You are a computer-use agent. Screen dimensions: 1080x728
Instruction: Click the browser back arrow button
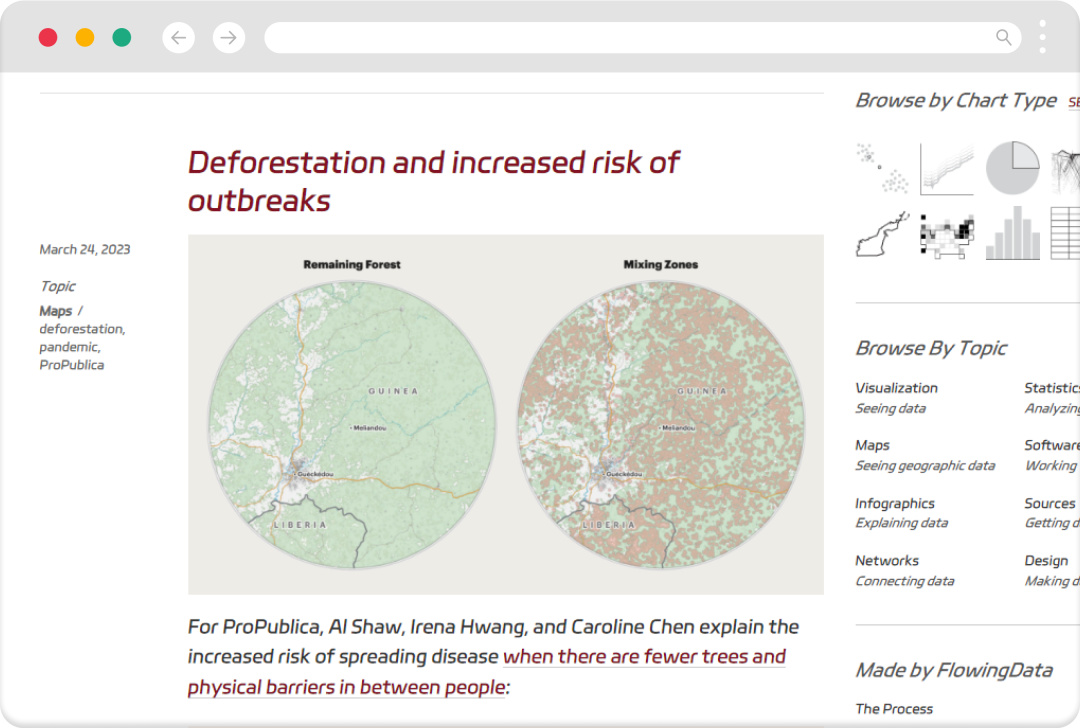click(179, 38)
